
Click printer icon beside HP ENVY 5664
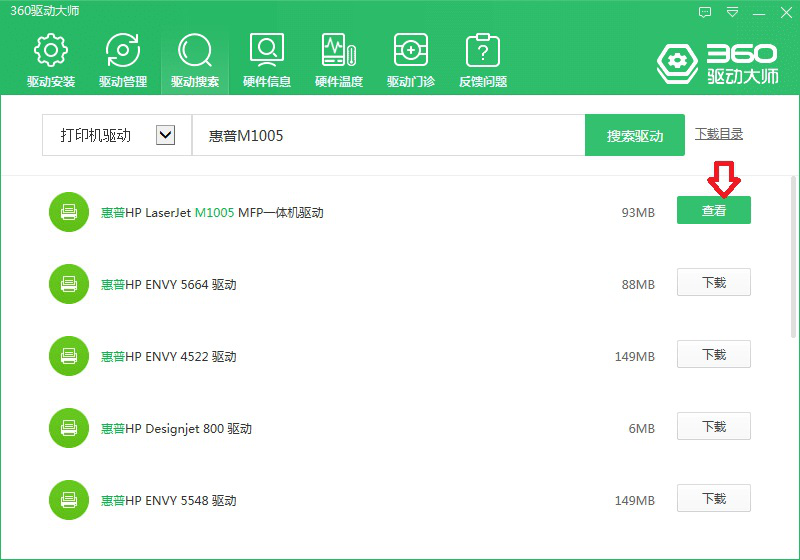[69, 284]
